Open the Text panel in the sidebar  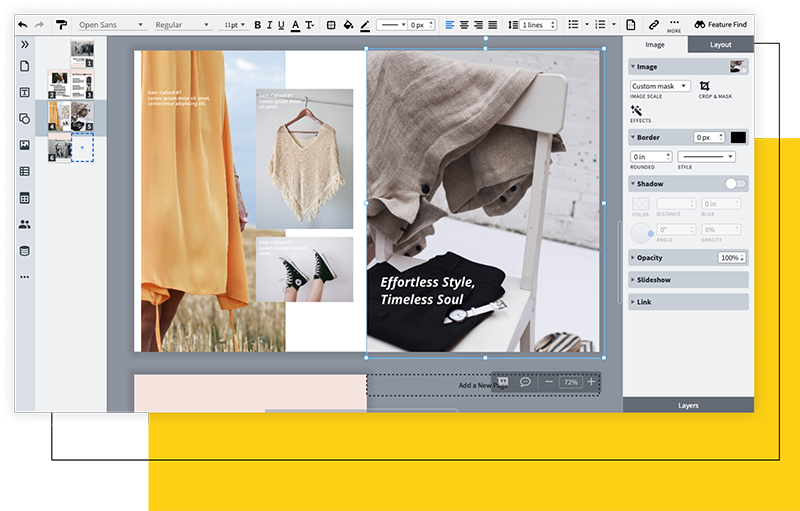tap(24, 92)
